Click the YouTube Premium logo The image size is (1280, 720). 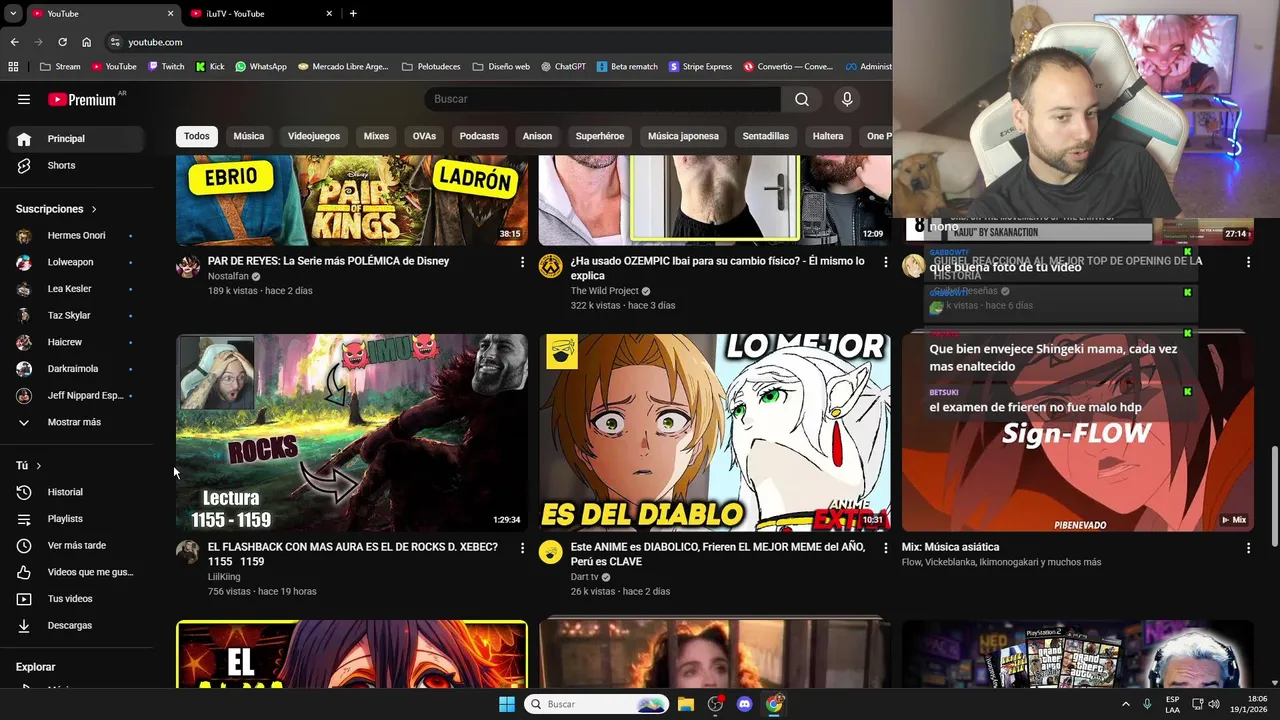coord(82,99)
